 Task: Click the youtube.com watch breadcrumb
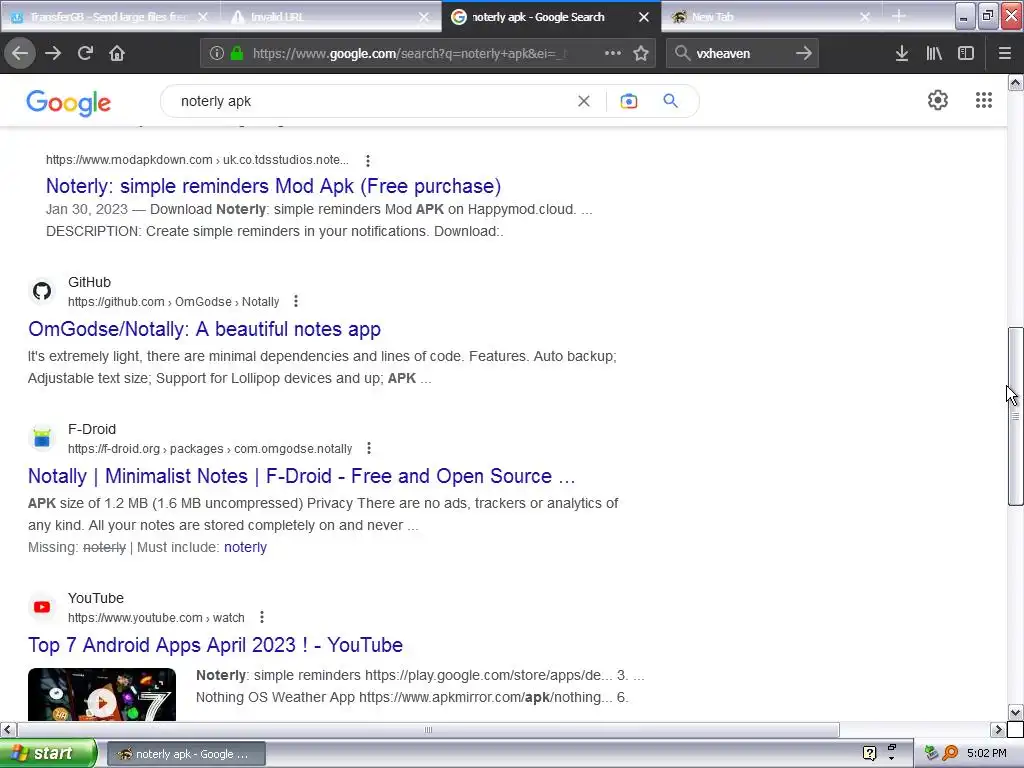[156, 618]
